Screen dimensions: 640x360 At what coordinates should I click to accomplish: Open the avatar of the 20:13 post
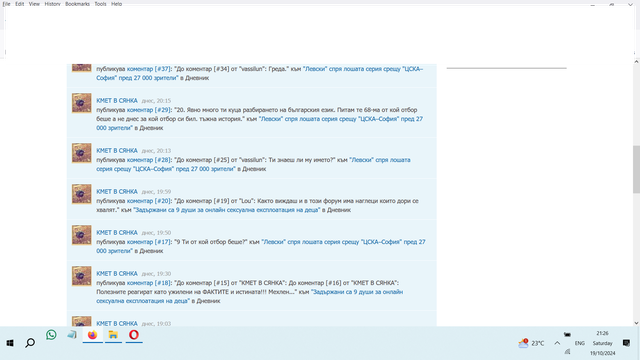(x=82, y=153)
